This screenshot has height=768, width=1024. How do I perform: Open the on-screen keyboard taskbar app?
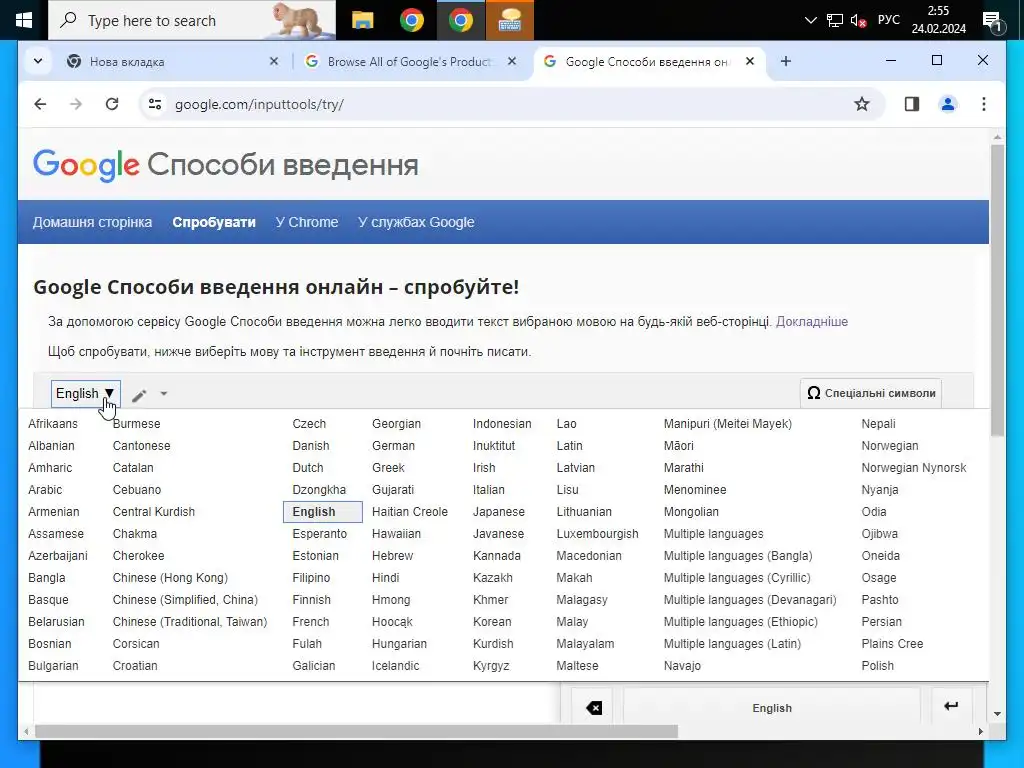point(509,20)
